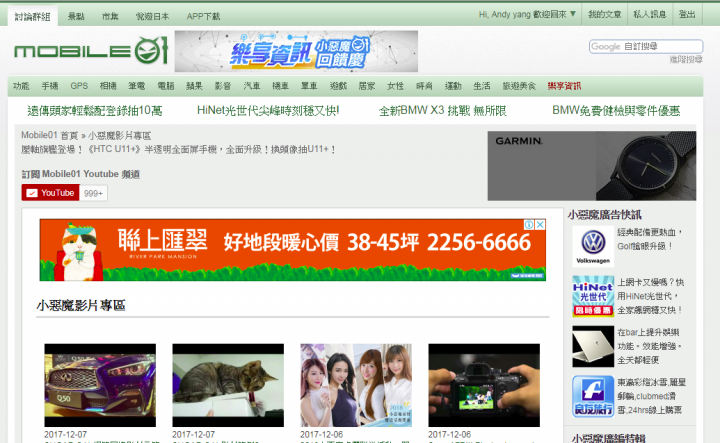Open the GPS category menu
This screenshot has height=443, width=720.
click(x=79, y=86)
